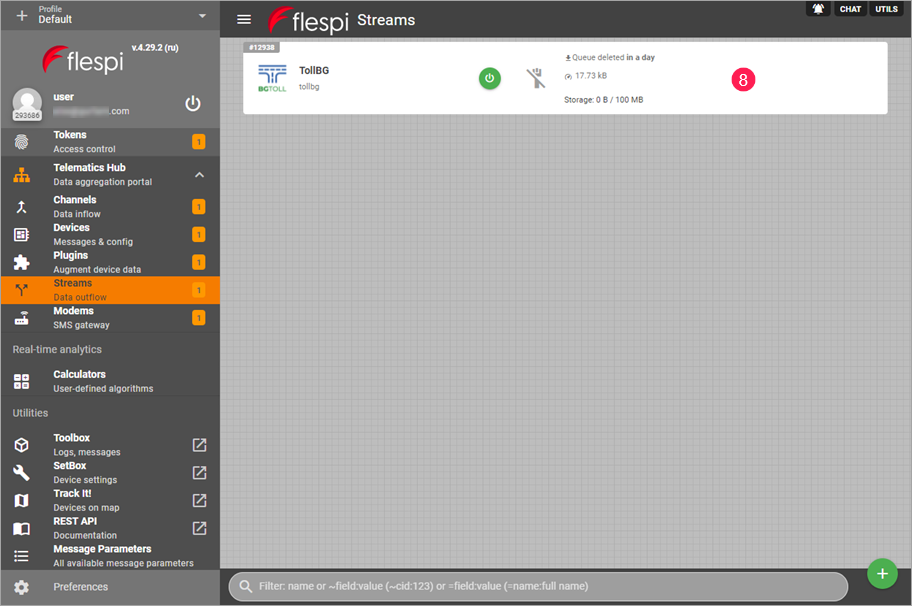Click the Preferences gear icon

click(x=22, y=587)
